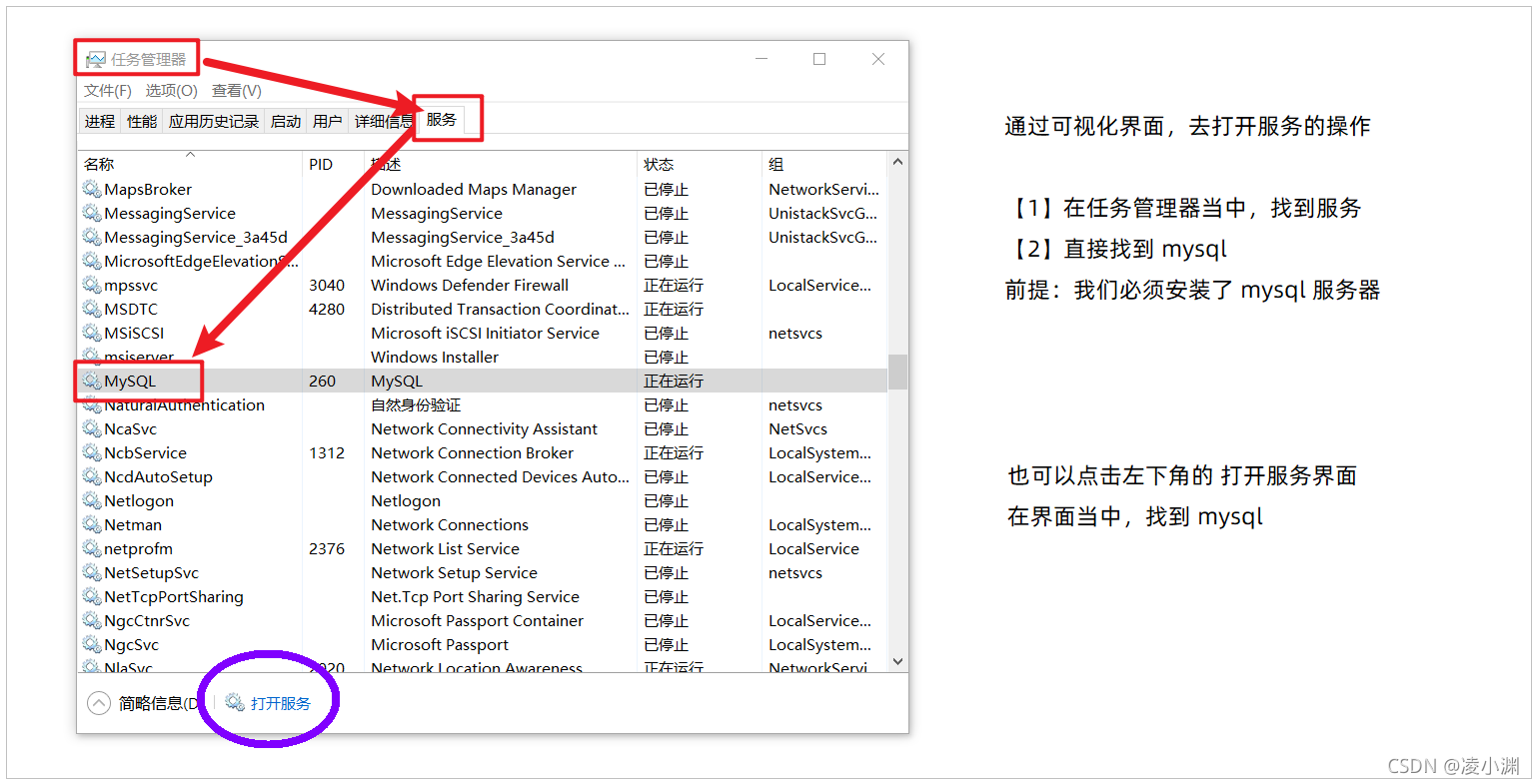Click the Netlogon service gear icon
Screen dimensions: 1534x784
pyautogui.click(x=92, y=500)
